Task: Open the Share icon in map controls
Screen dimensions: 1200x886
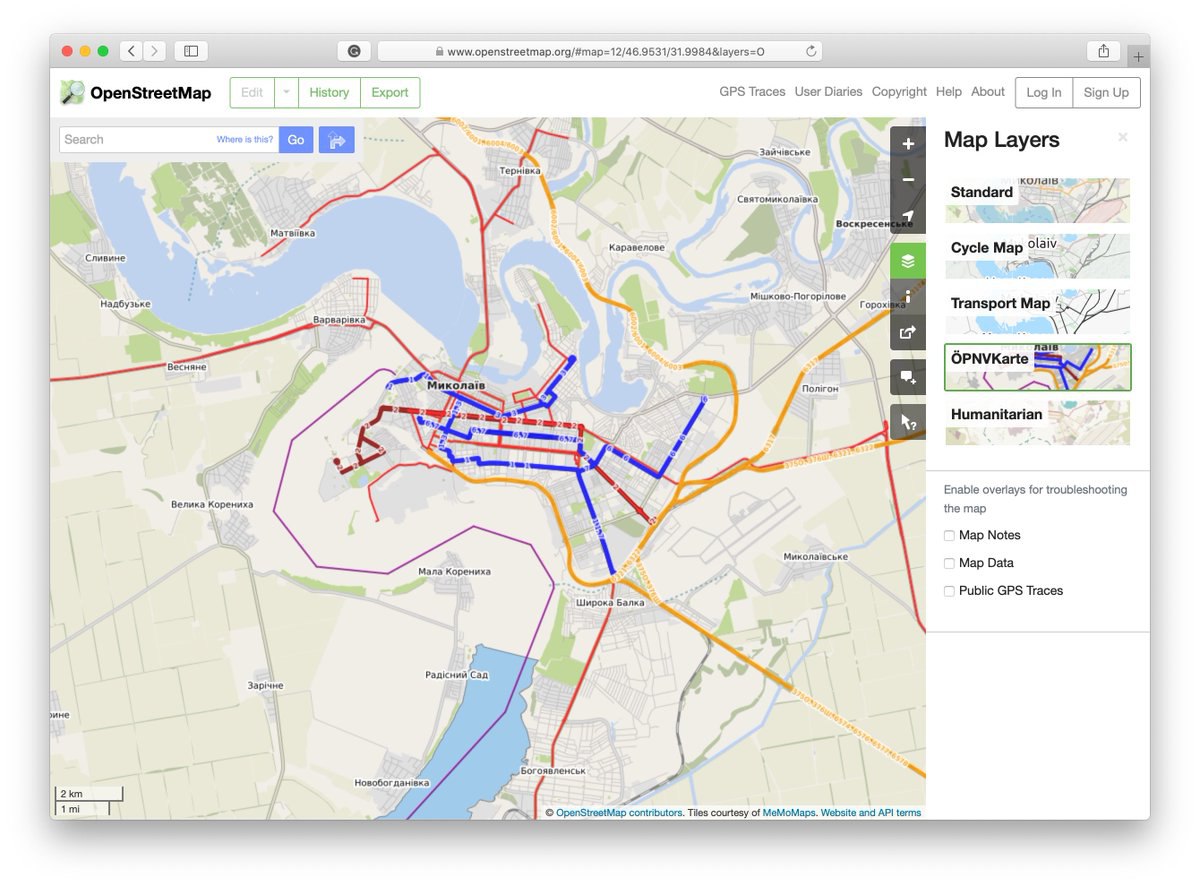Action: (908, 333)
